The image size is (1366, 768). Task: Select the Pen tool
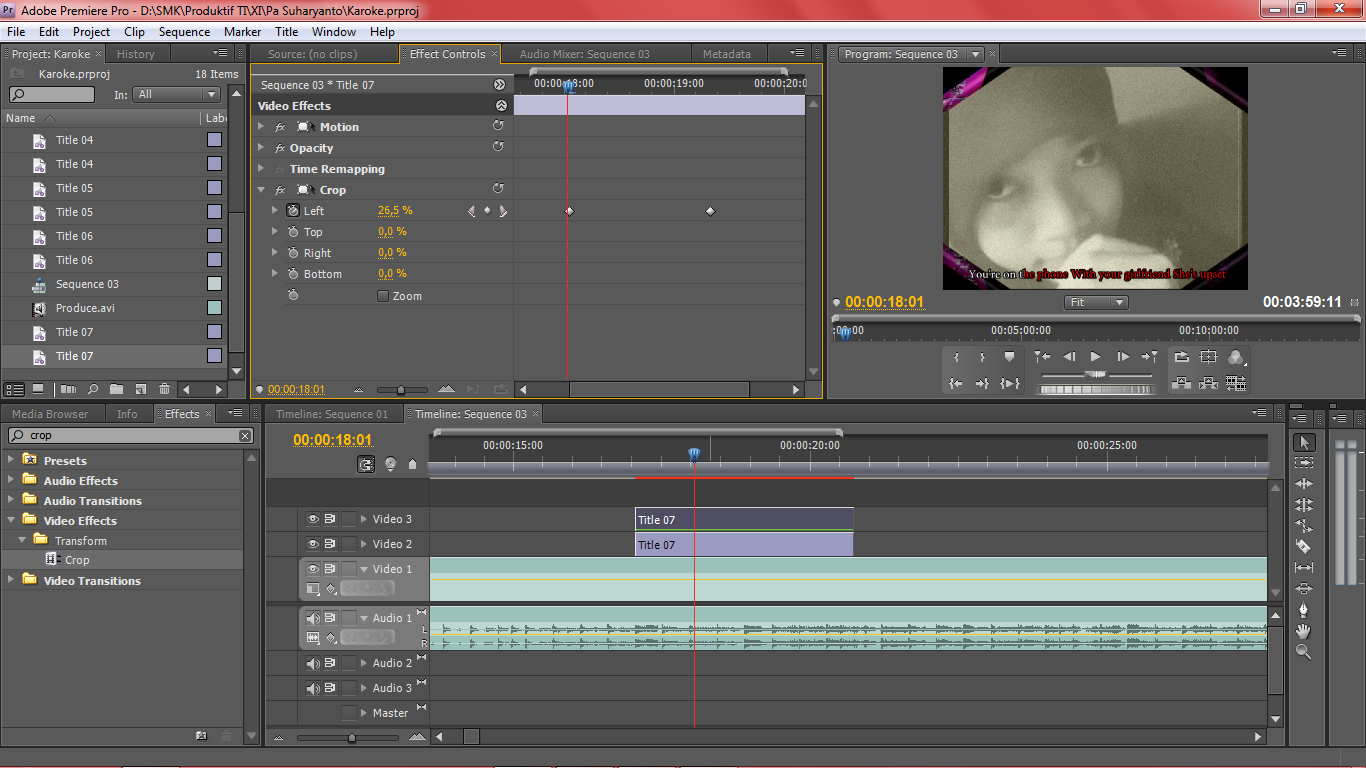[1304, 610]
